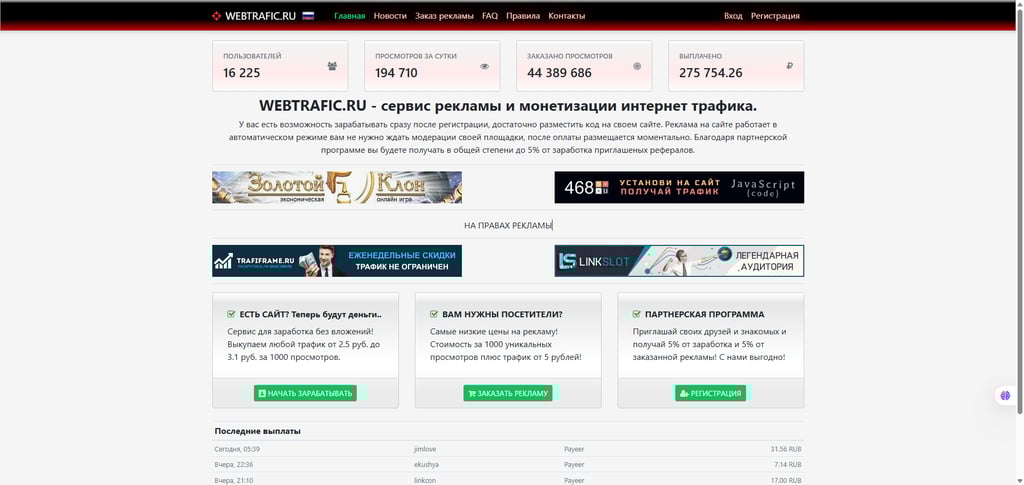Click the purple floating widget icon
This screenshot has width=1024, height=485.
1005,396
